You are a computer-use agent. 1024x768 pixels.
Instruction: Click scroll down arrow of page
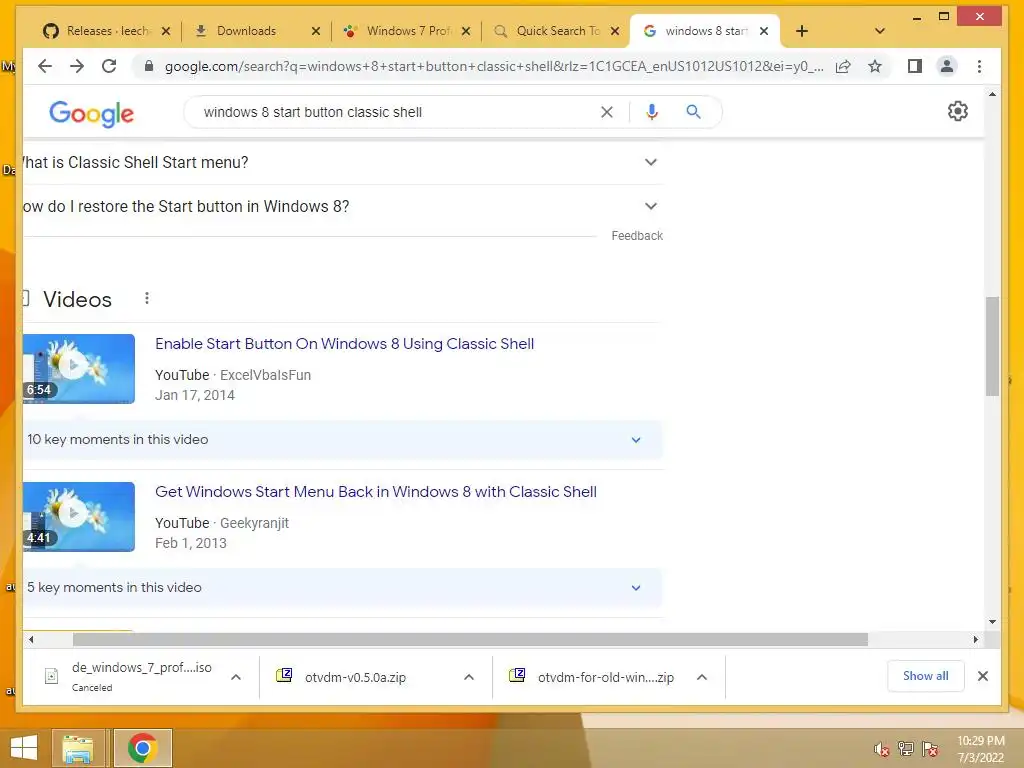point(992,622)
